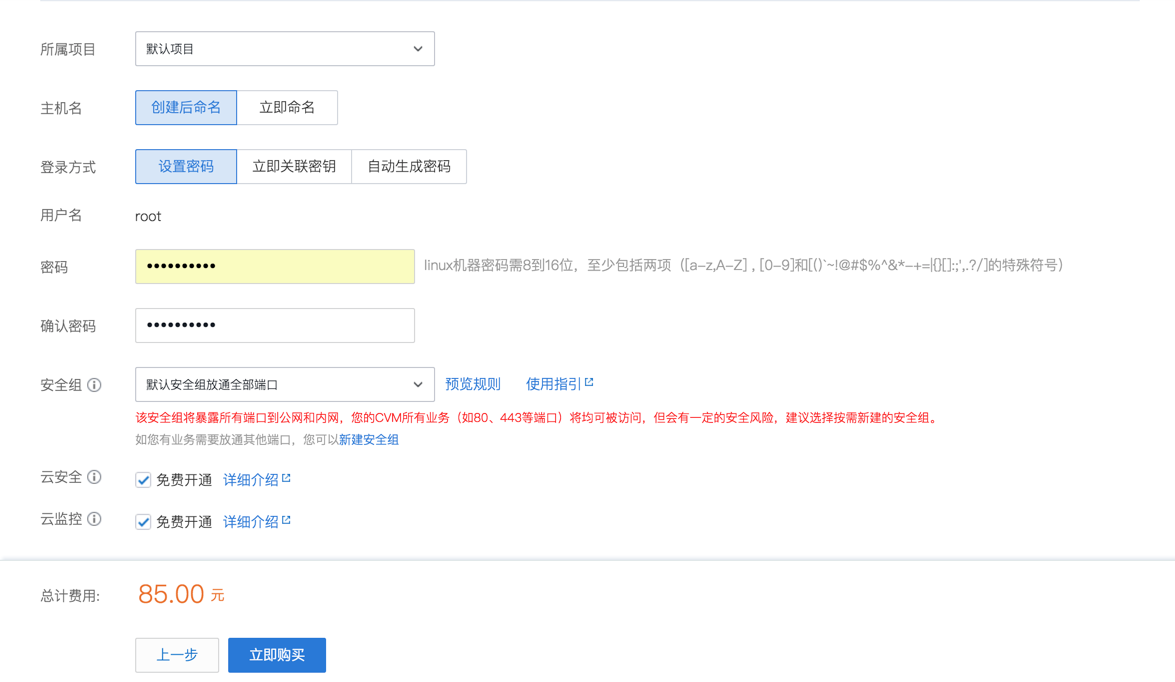
Task: Open 详细介绍 link in 云监控 row
Action: tap(257, 522)
